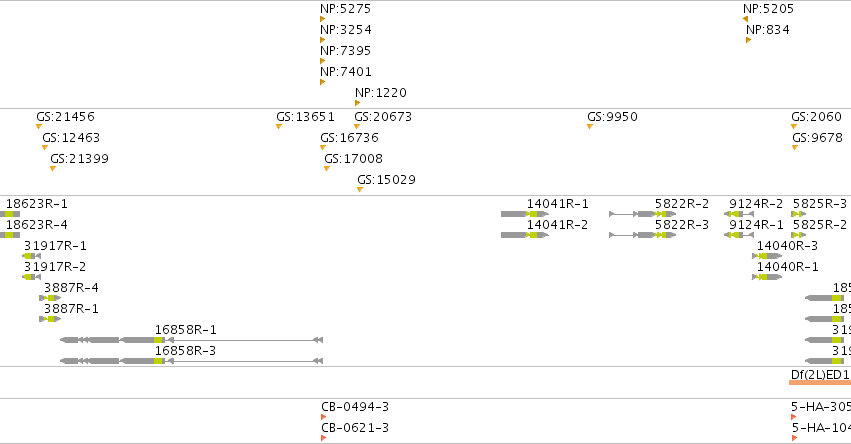The height and width of the screenshot is (444, 851).
Task: Click the 5822R-2 gene model glyph
Action: (642, 214)
